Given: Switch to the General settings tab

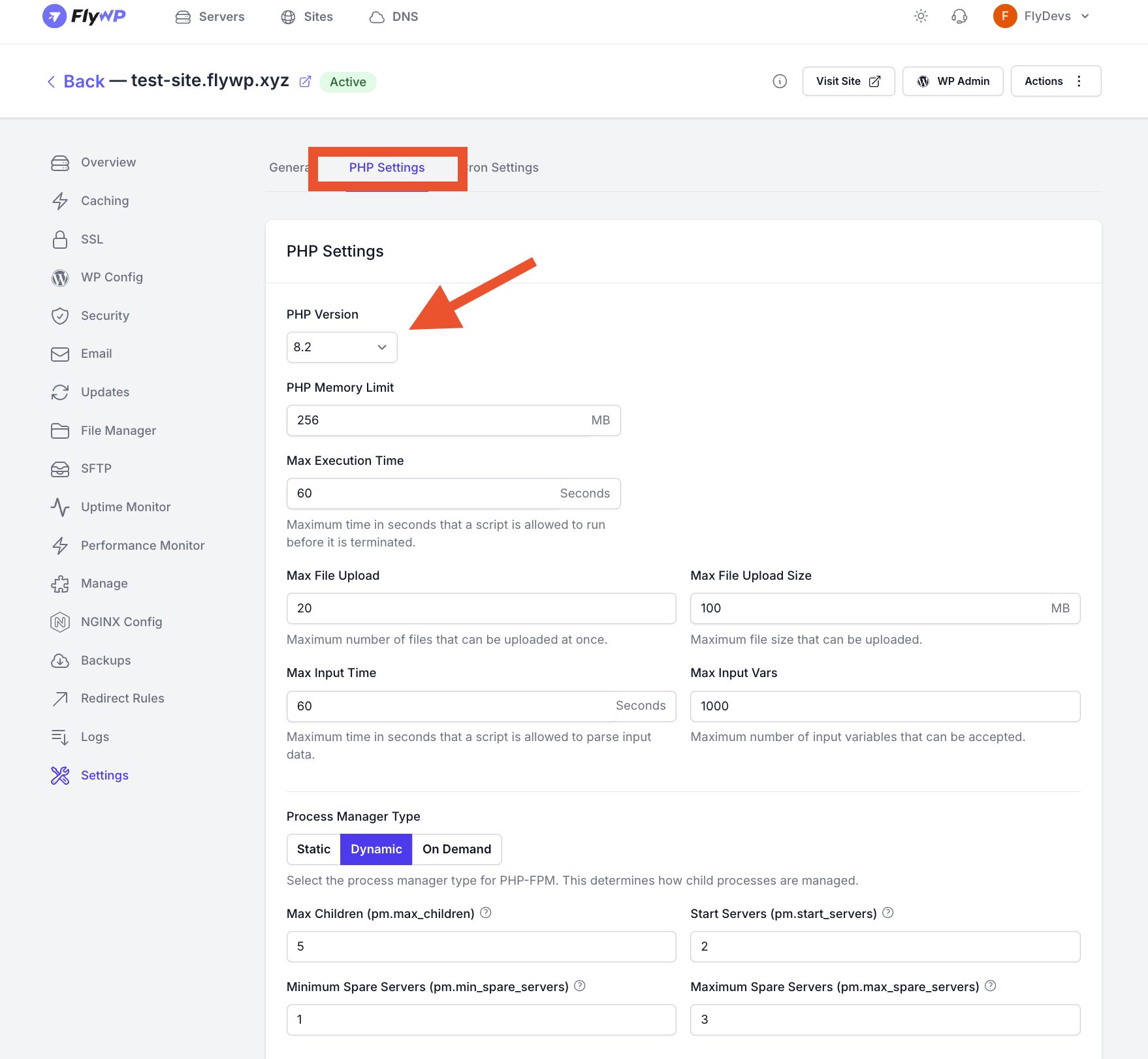Looking at the screenshot, I should pyautogui.click(x=289, y=167).
